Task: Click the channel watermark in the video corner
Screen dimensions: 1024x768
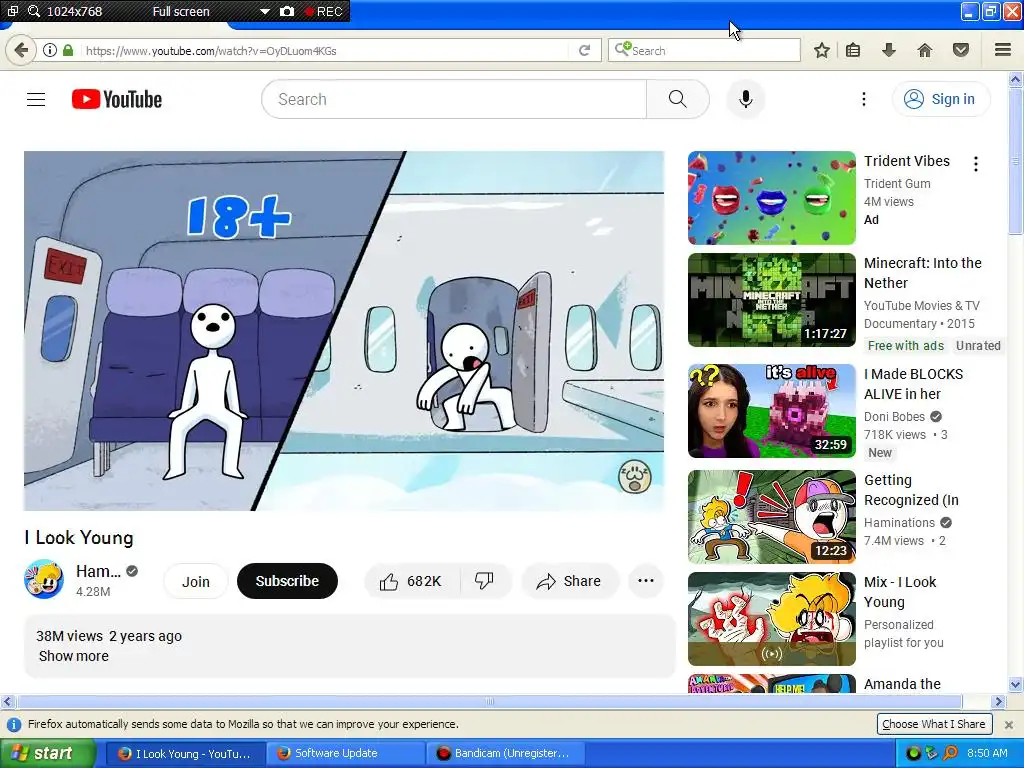Action: pyautogui.click(x=634, y=477)
